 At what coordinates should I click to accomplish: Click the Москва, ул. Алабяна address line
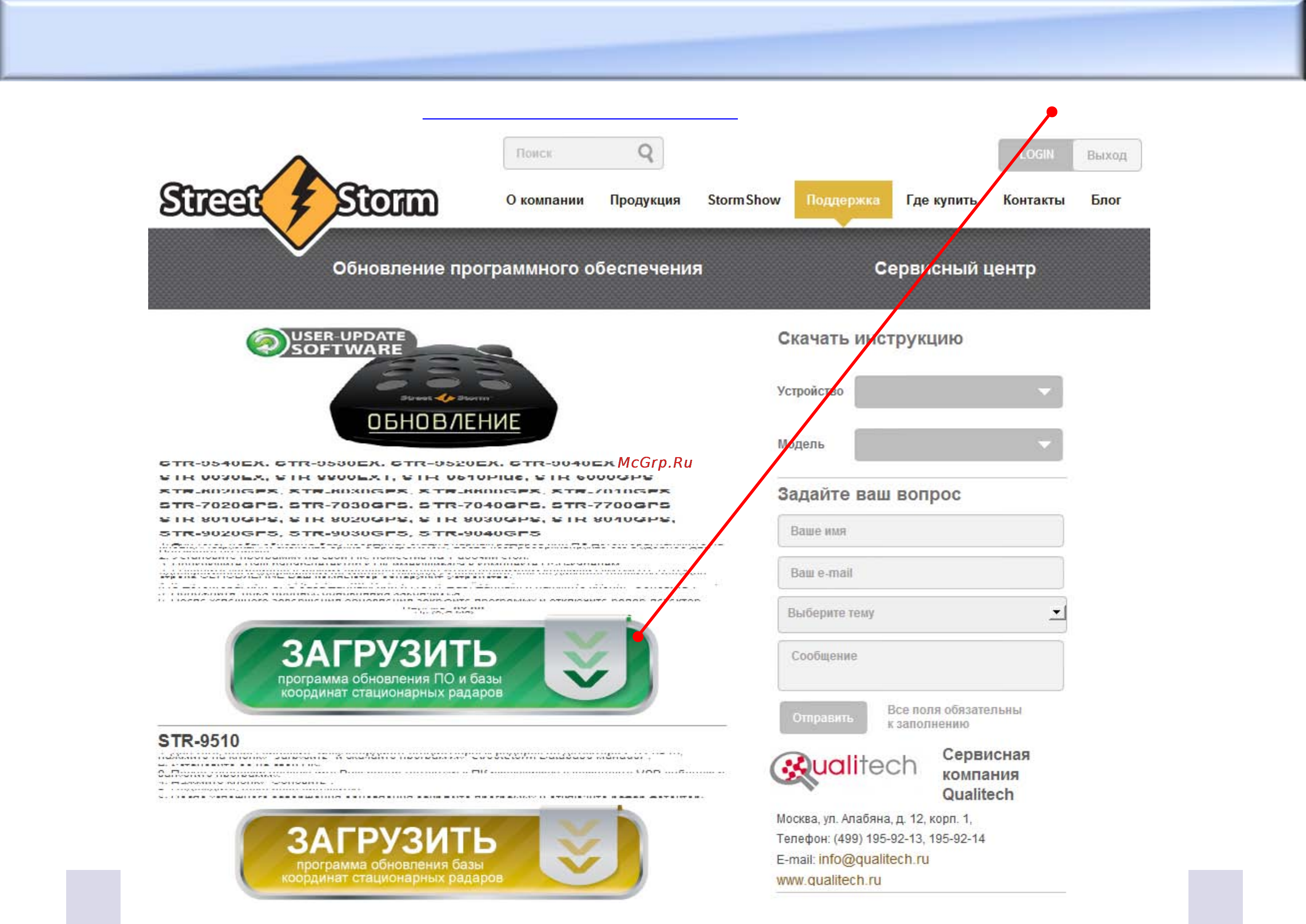tap(874, 819)
